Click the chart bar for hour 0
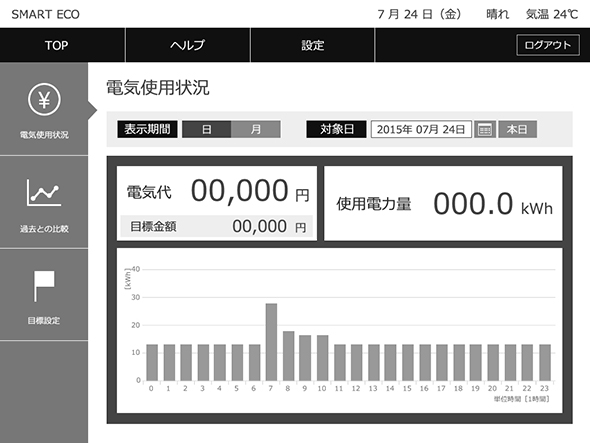 pyautogui.click(x=152, y=362)
